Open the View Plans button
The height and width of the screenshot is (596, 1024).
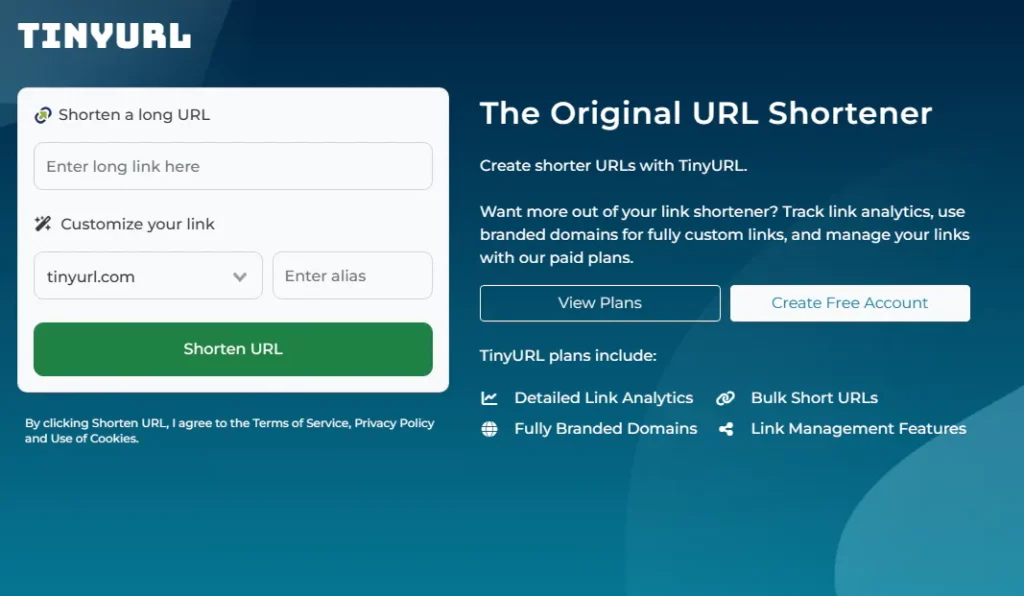(x=600, y=303)
